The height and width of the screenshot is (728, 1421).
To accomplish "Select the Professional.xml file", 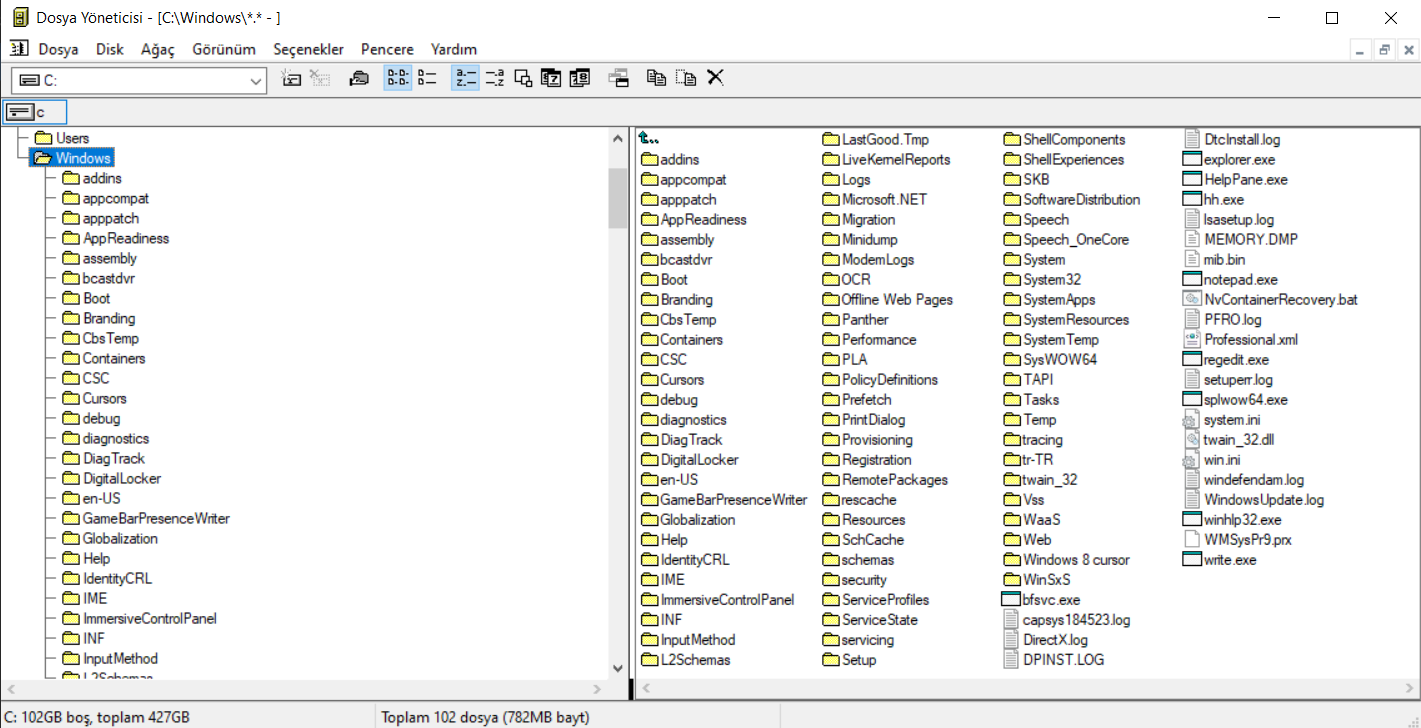I will pyautogui.click(x=1240, y=340).
